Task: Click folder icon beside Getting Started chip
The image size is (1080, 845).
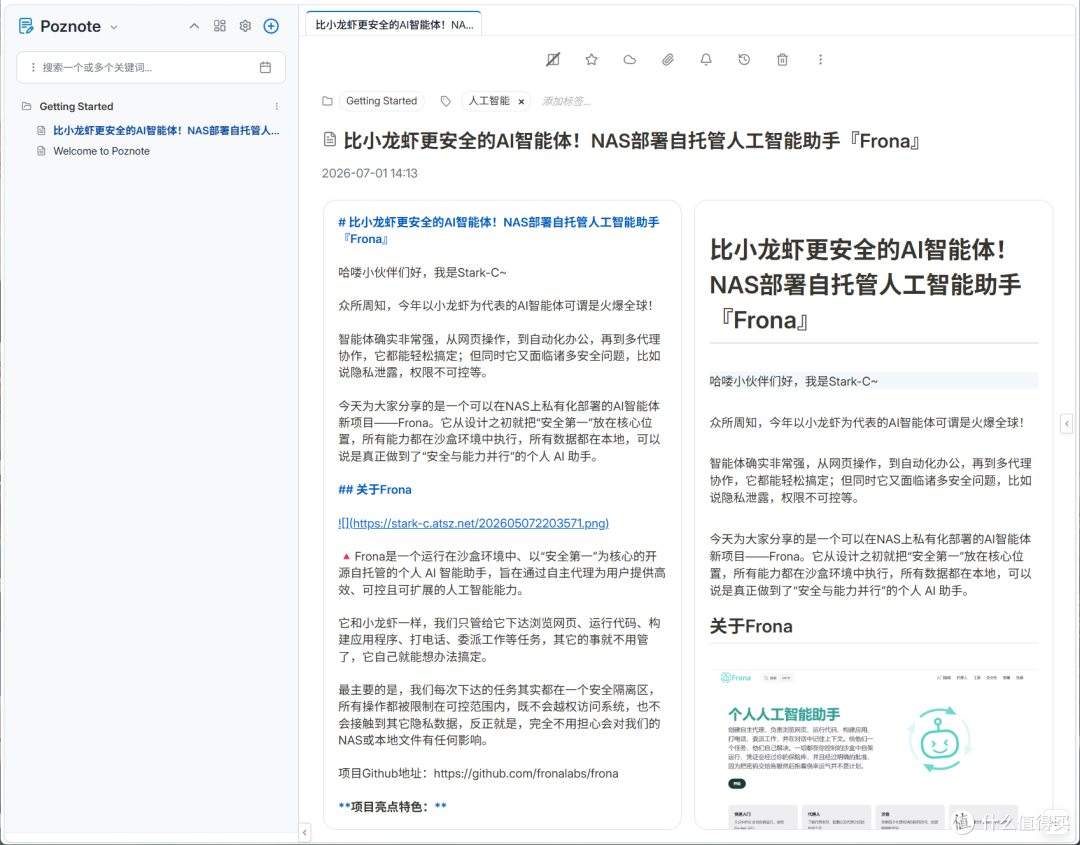Action: pos(328,101)
